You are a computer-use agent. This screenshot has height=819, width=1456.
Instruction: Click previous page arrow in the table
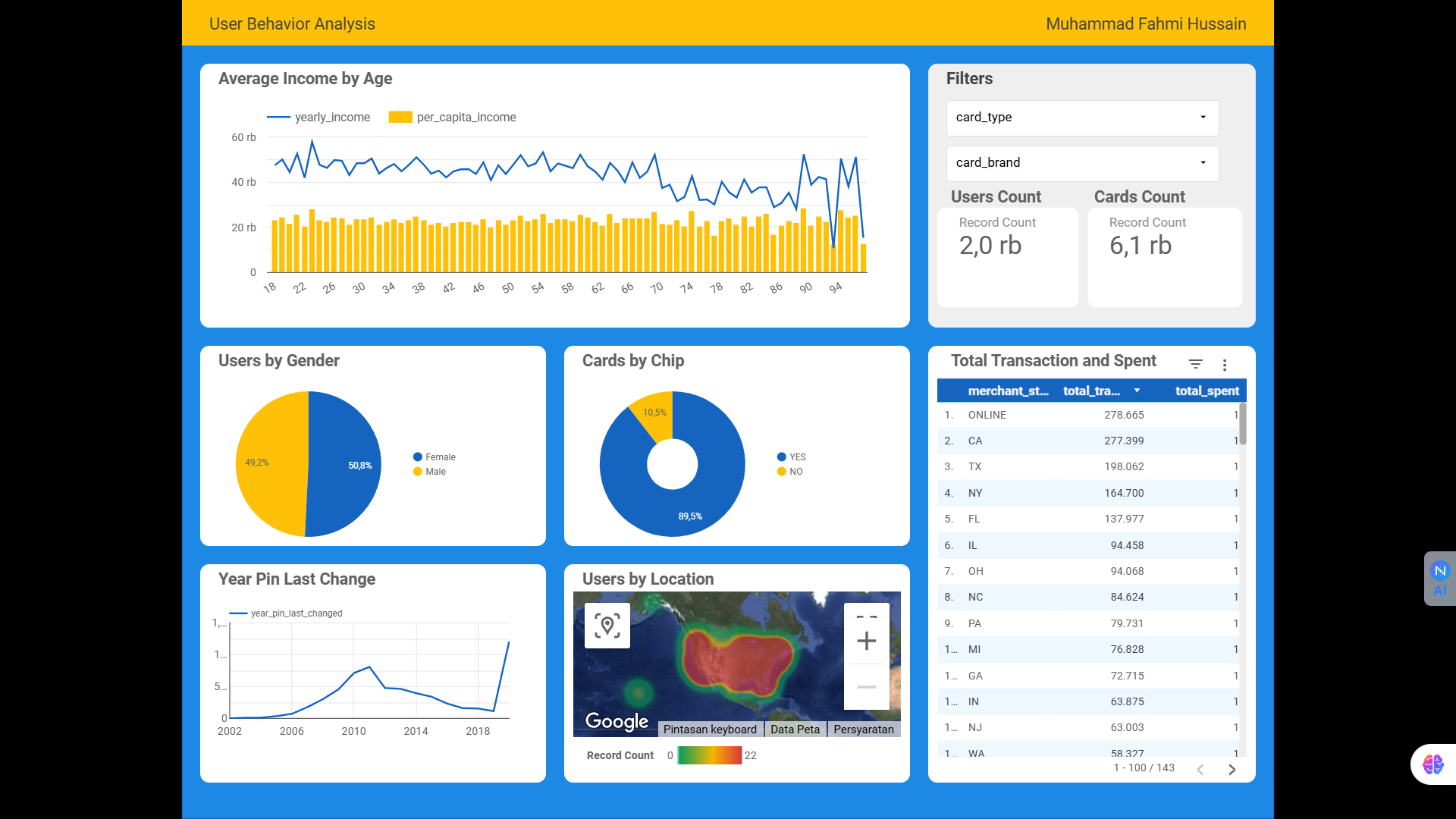(1200, 769)
